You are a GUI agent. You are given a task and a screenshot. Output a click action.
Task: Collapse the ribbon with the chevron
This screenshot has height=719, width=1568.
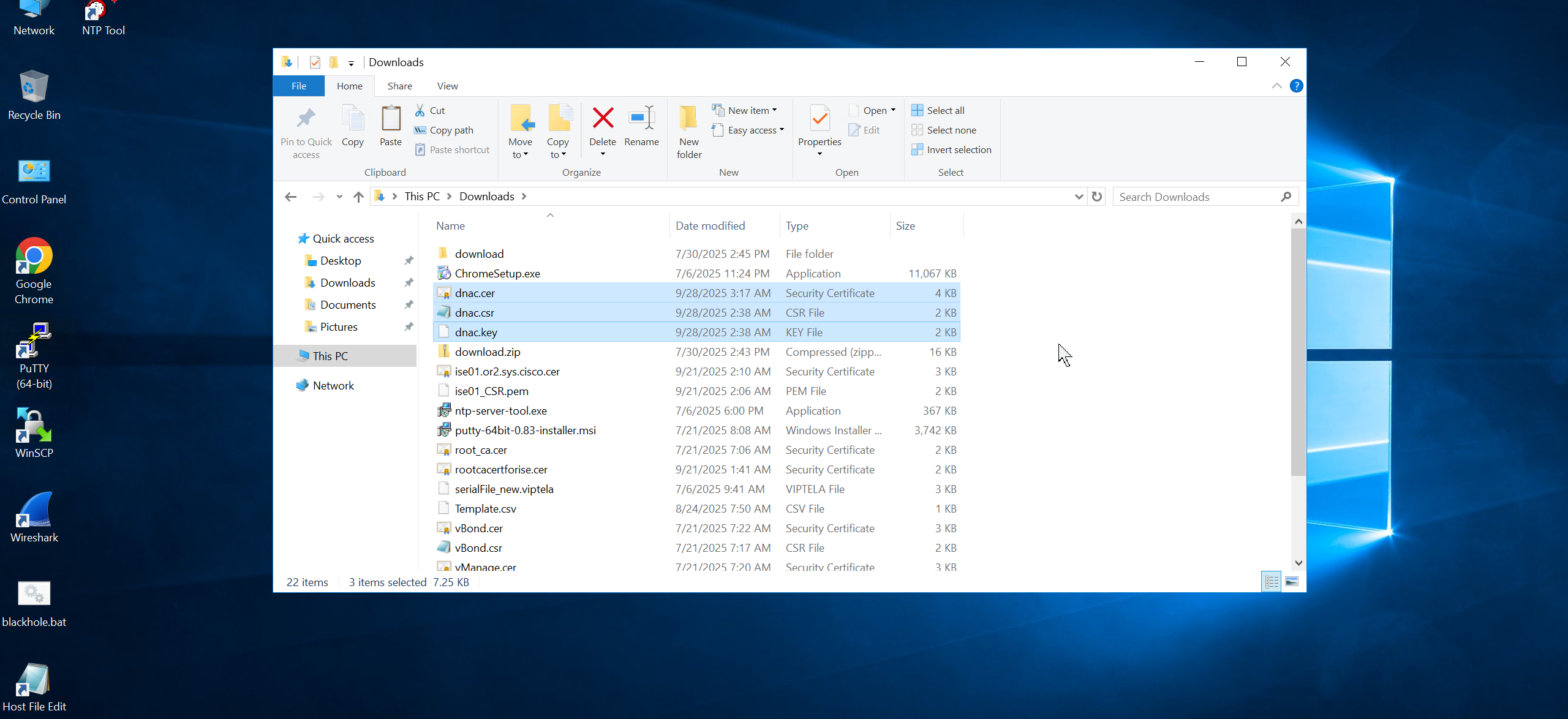click(x=1276, y=86)
